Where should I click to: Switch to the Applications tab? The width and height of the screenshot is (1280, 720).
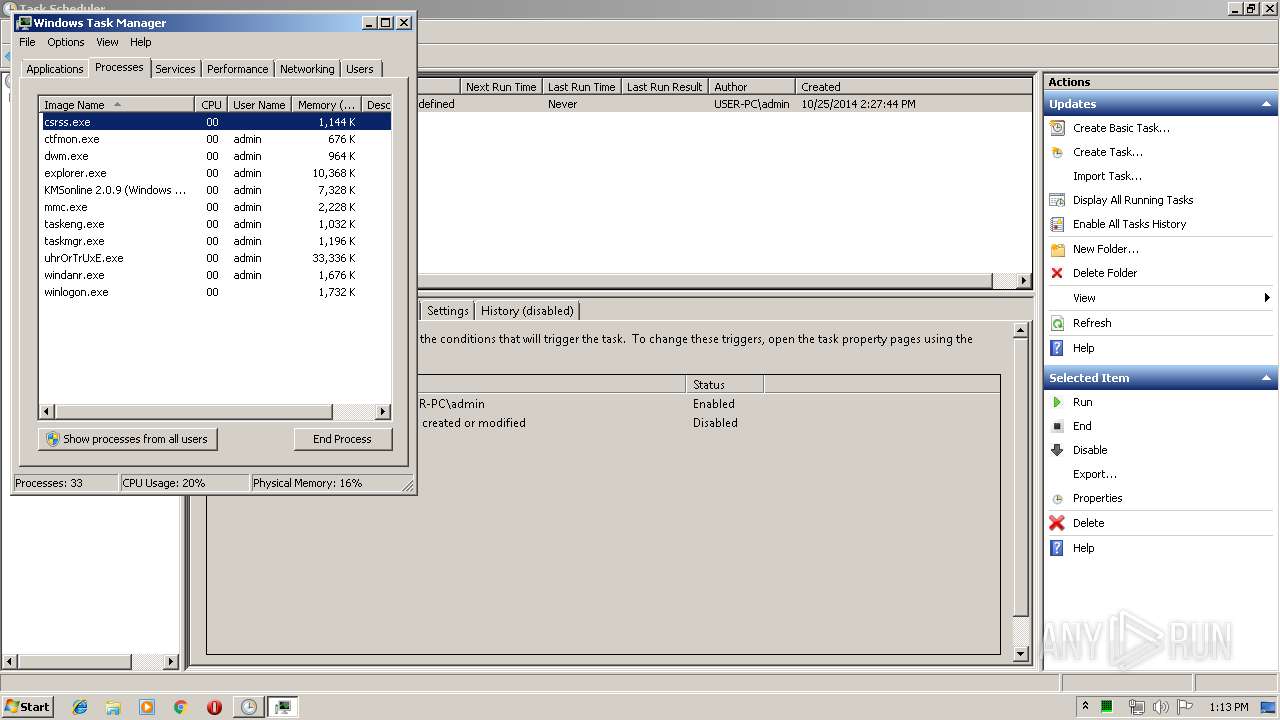(x=54, y=69)
